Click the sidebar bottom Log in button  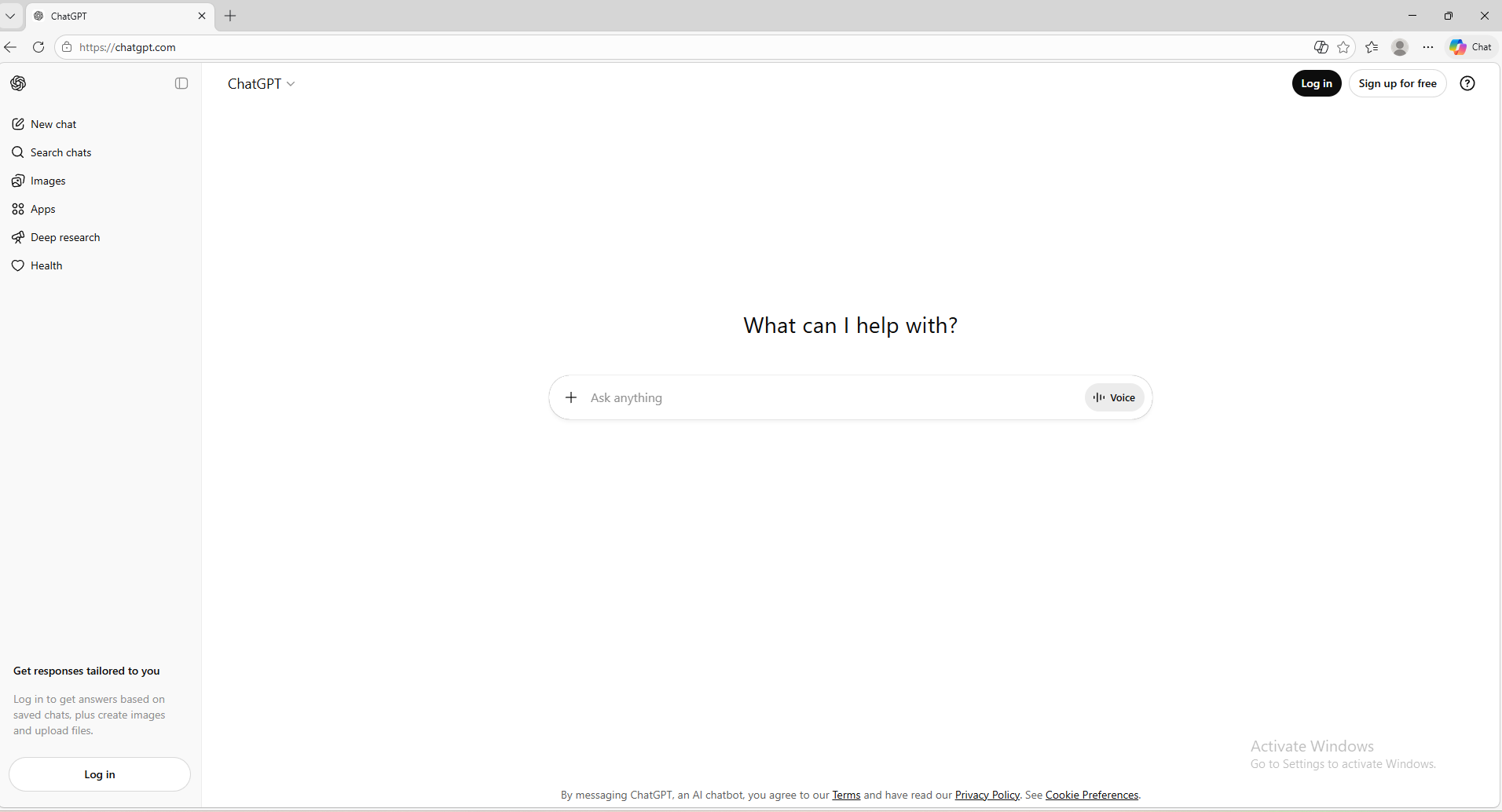click(100, 774)
